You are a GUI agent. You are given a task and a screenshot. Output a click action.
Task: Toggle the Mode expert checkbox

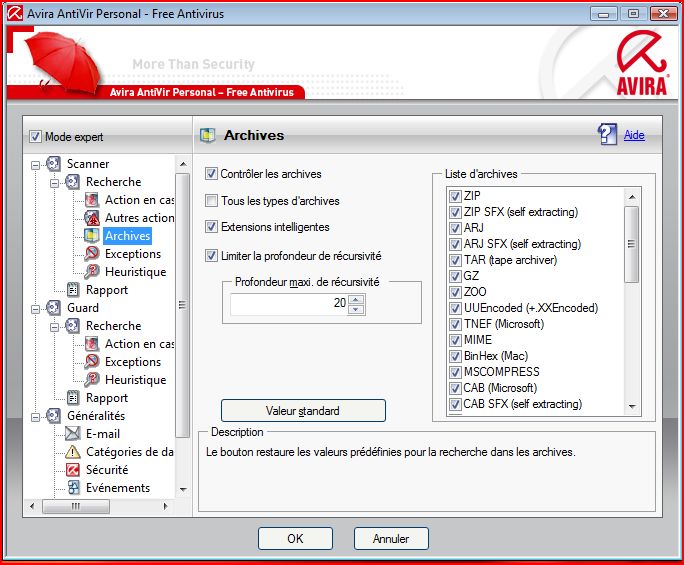[x=35, y=137]
